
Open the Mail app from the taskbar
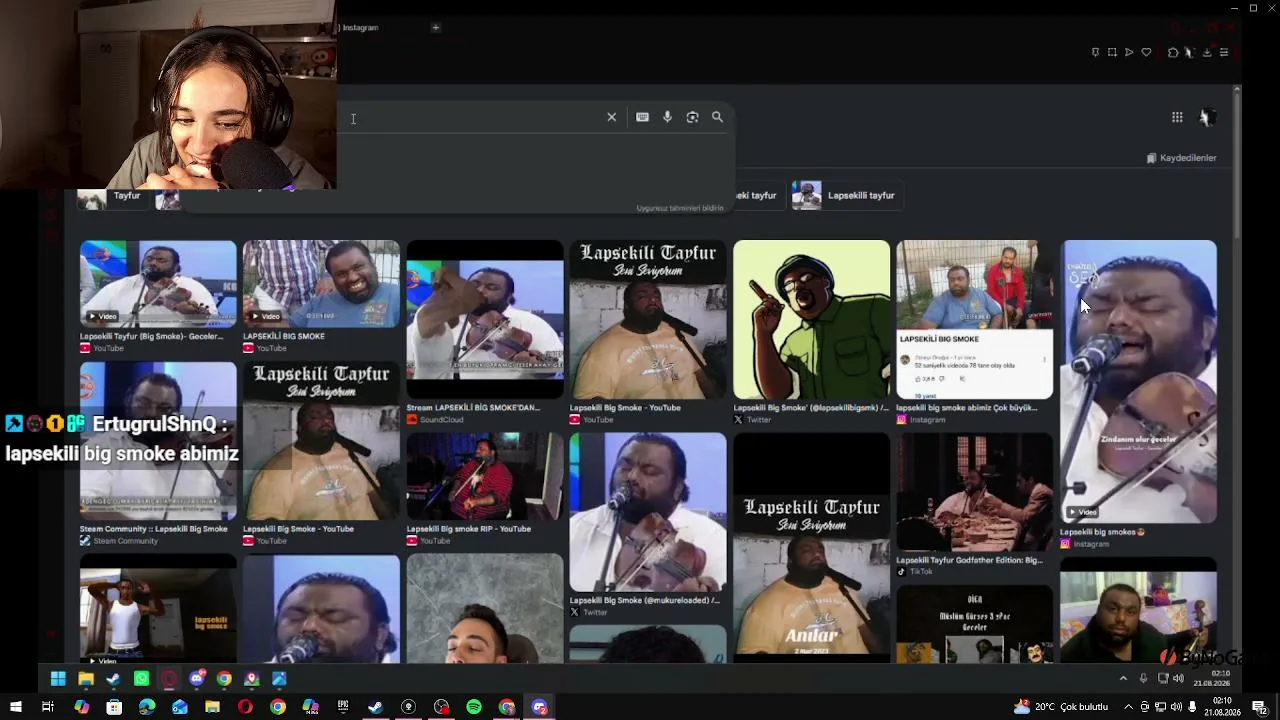[180, 707]
